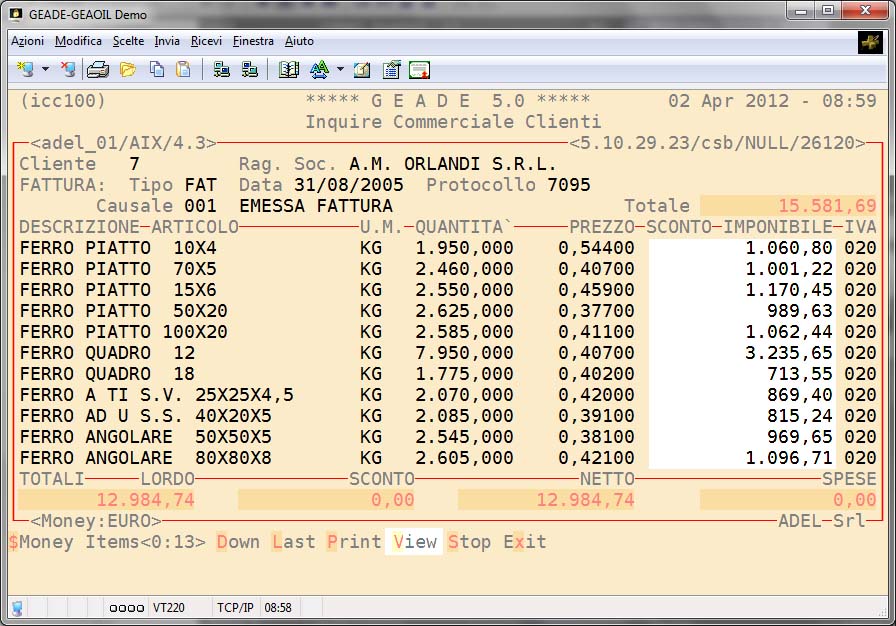Click the properties checklist toolbar icon

tap(391, 69)
